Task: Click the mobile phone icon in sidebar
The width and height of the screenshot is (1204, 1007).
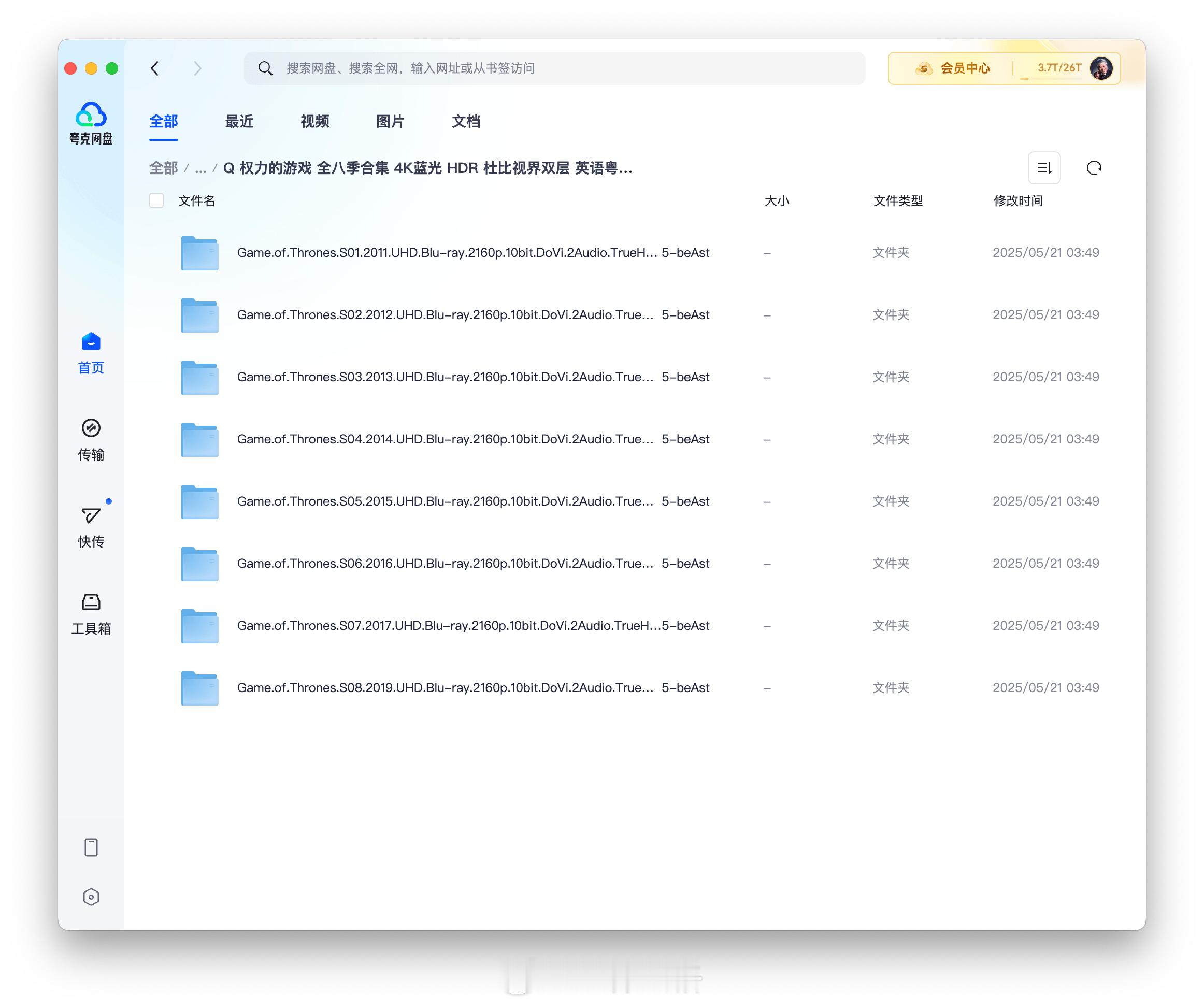Action: click(91, 847)
